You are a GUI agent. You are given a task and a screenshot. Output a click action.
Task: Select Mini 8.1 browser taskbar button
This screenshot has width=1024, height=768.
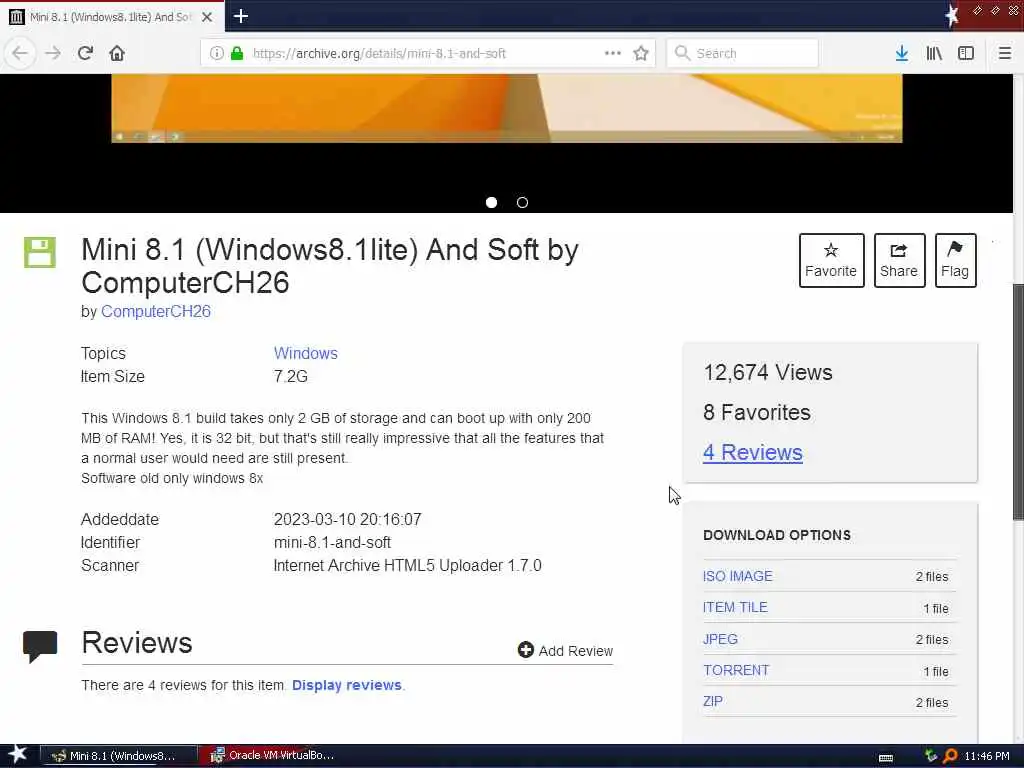pos(119,756)
